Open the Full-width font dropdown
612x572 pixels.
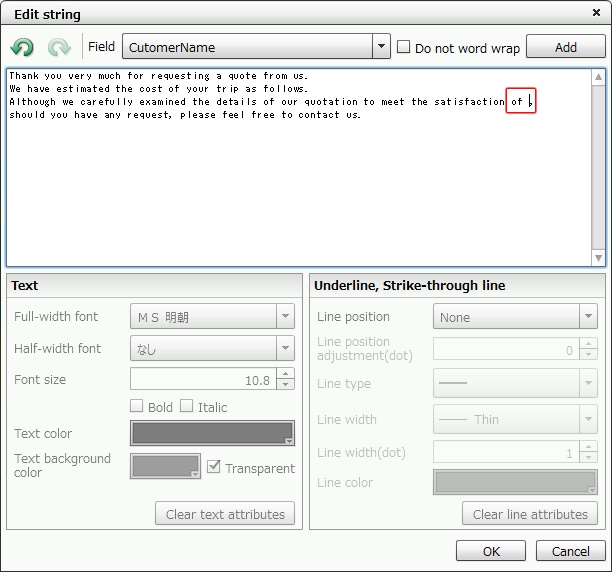point(212,316)
